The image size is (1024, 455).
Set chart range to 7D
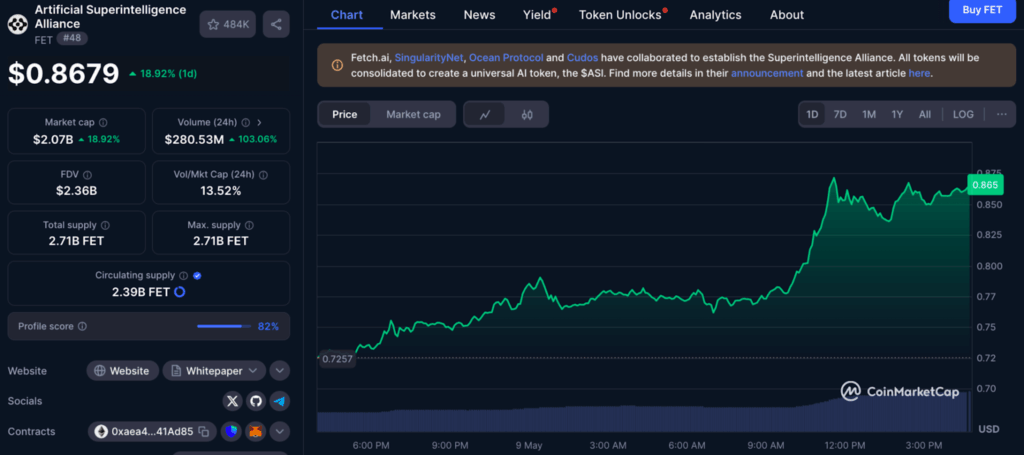840,114
